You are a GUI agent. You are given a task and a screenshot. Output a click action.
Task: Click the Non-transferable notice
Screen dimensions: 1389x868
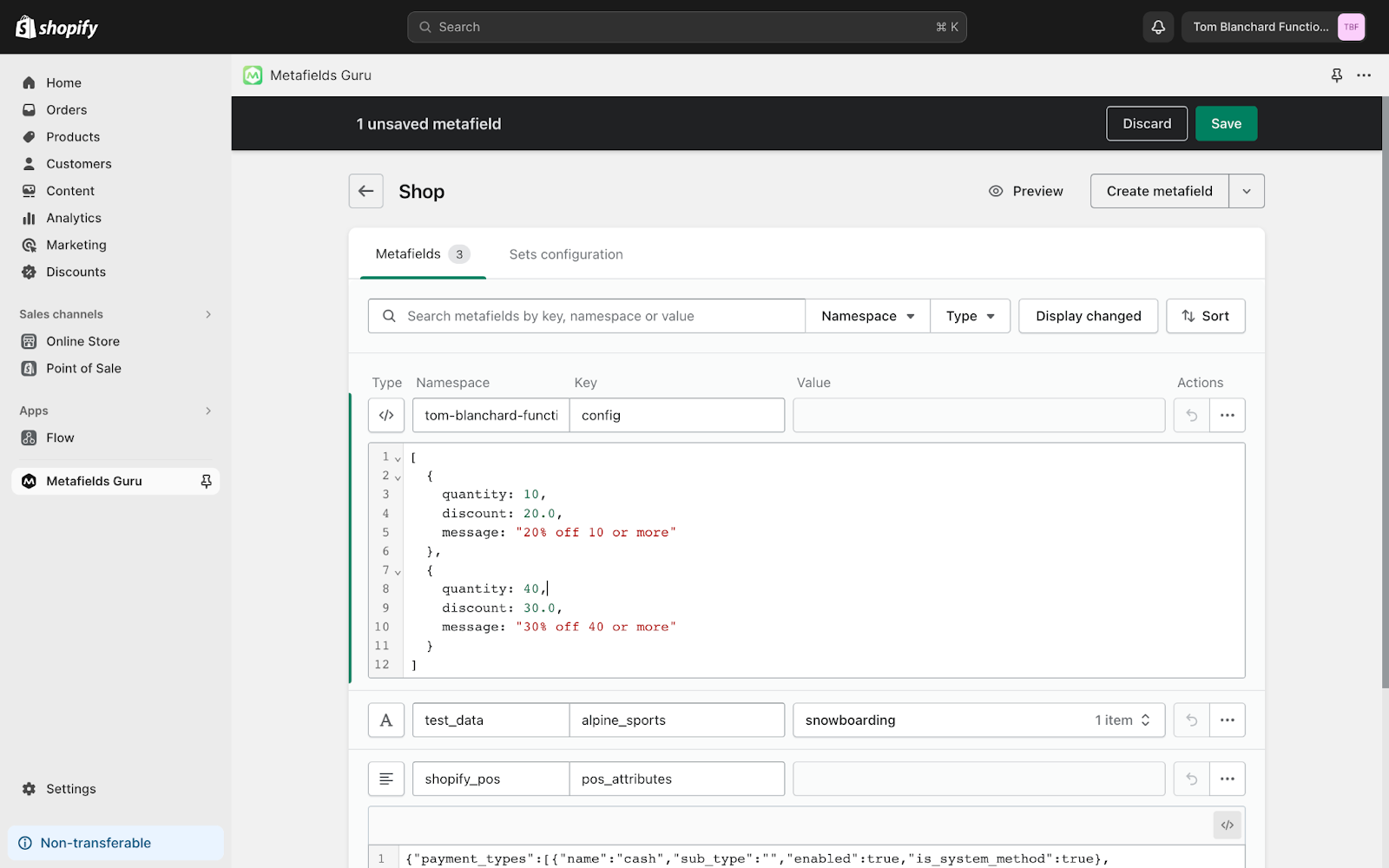click(115, 843)
